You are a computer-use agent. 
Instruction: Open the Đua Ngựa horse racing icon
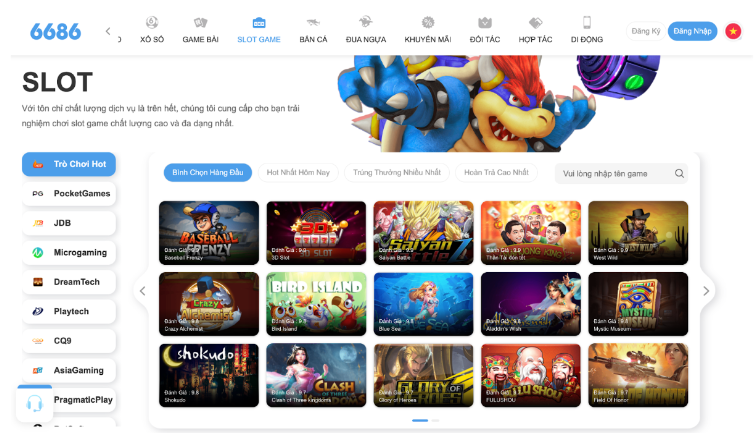[365, 22]
